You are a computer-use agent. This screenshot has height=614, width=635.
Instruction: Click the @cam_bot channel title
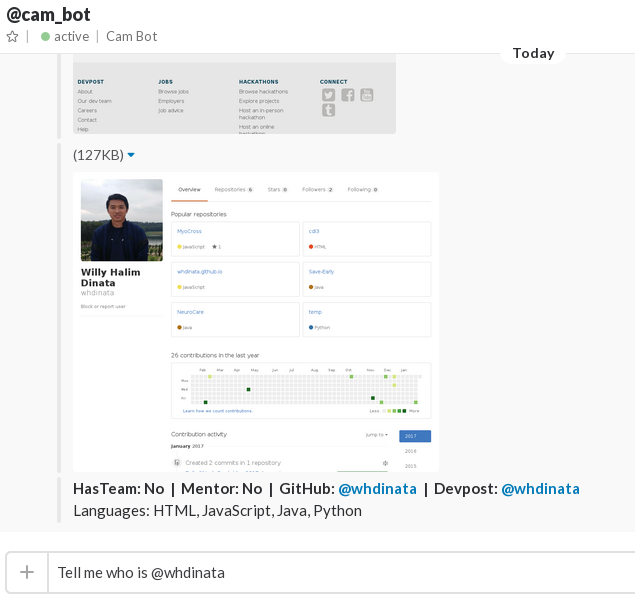[48, 15]
